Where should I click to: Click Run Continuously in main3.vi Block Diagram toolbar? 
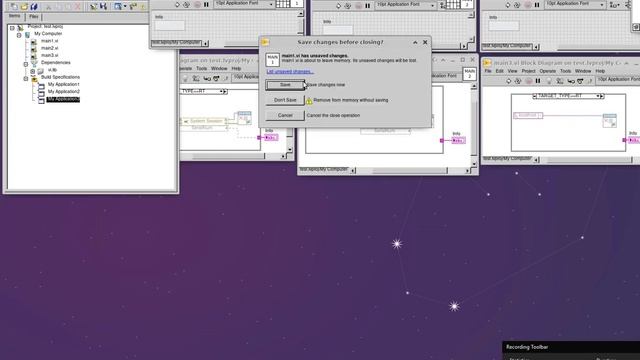click(x=518, y=81)
